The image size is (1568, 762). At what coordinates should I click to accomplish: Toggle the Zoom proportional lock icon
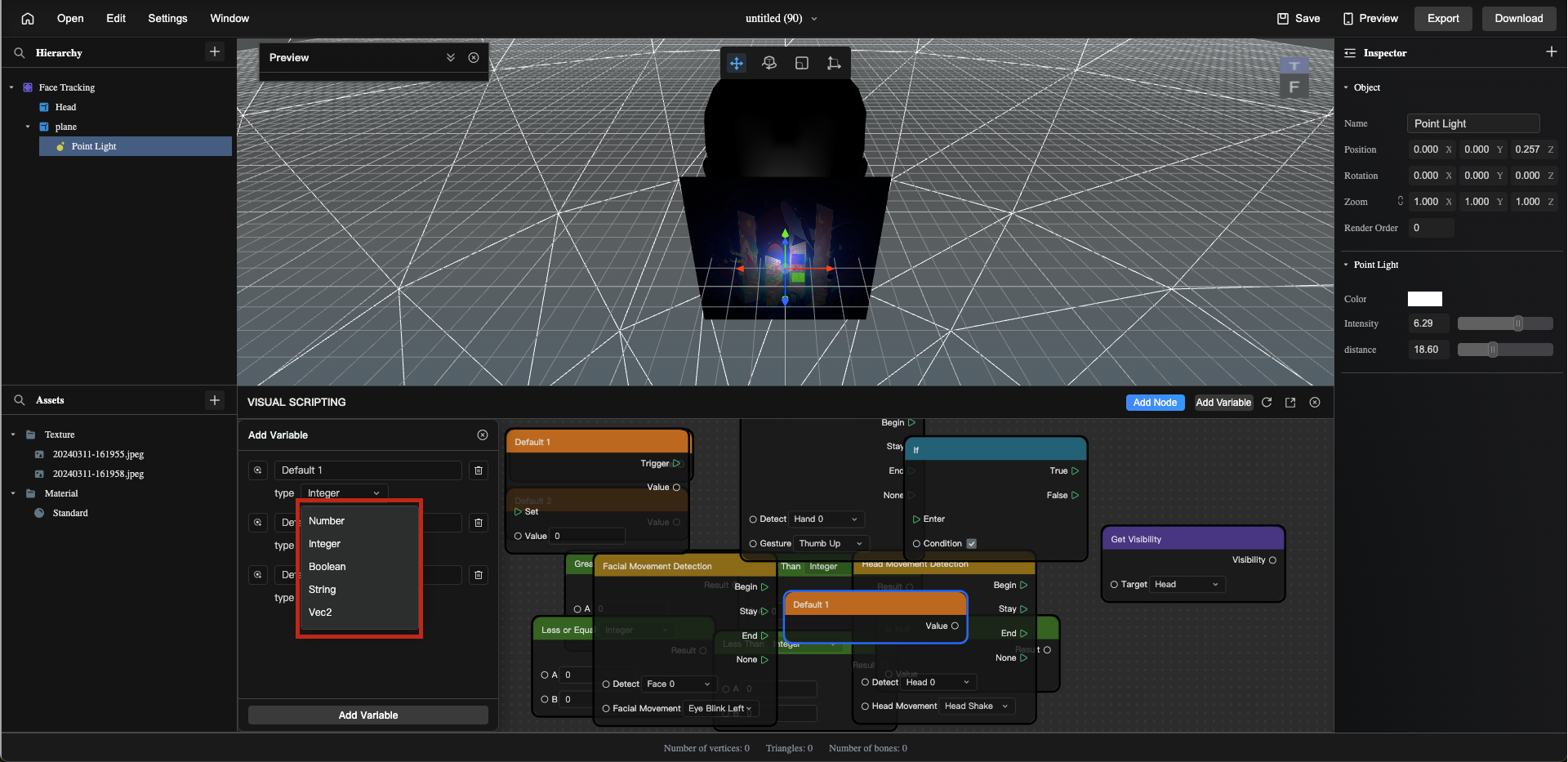click(1400, 201)
